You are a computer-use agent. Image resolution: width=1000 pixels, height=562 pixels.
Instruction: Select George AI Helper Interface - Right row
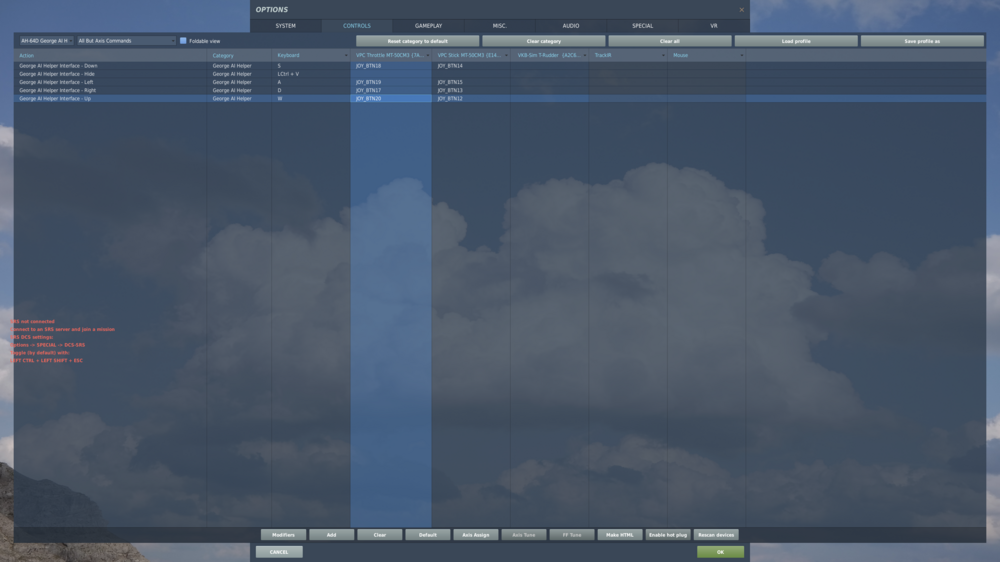coord(500,91)
